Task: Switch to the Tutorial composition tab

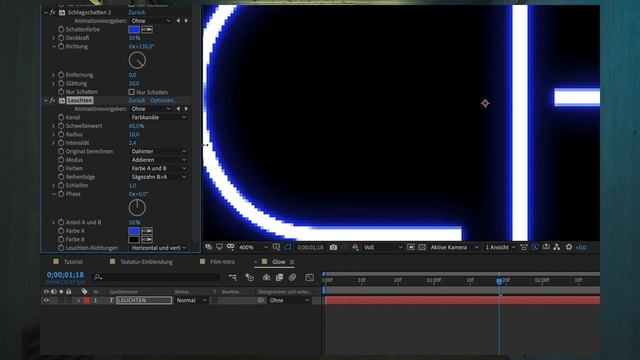Action: pyautogui.click(x=73, y=262)
